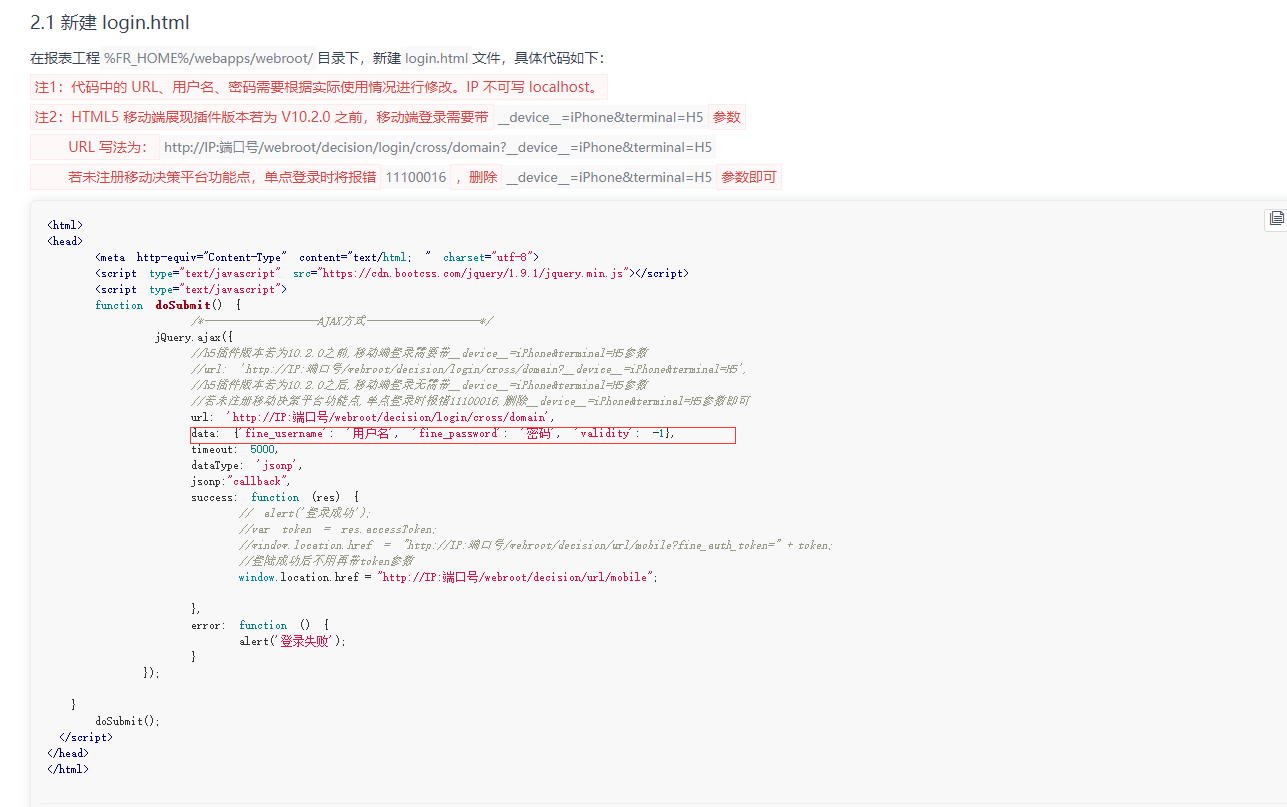Click the copy code icon on code block

pyautogui.click(x=1276, y=218)
